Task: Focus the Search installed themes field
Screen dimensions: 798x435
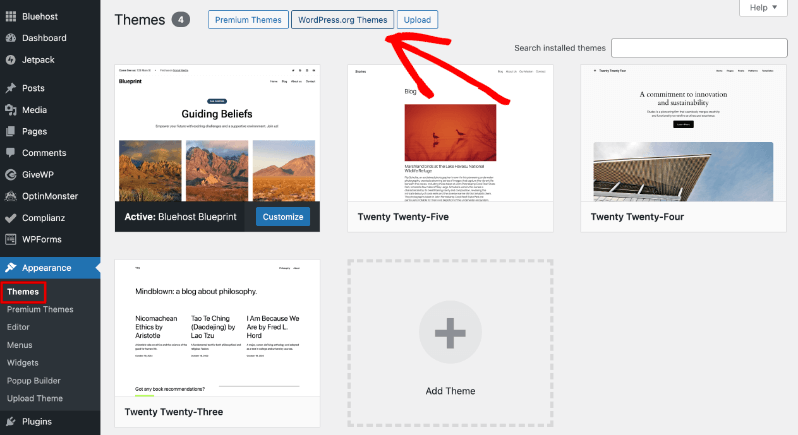Action: point(699,48)
